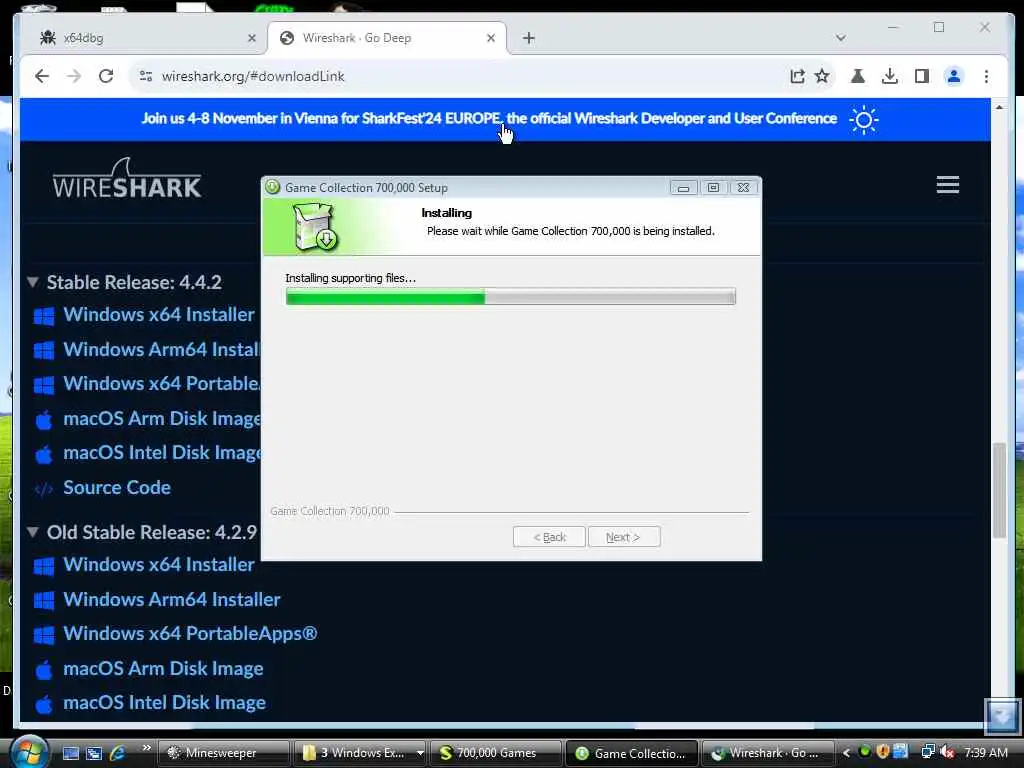The width and height of the screenshot is (1024, 768).
Task: Click the network tray icon
Action: tap(927, 752)
